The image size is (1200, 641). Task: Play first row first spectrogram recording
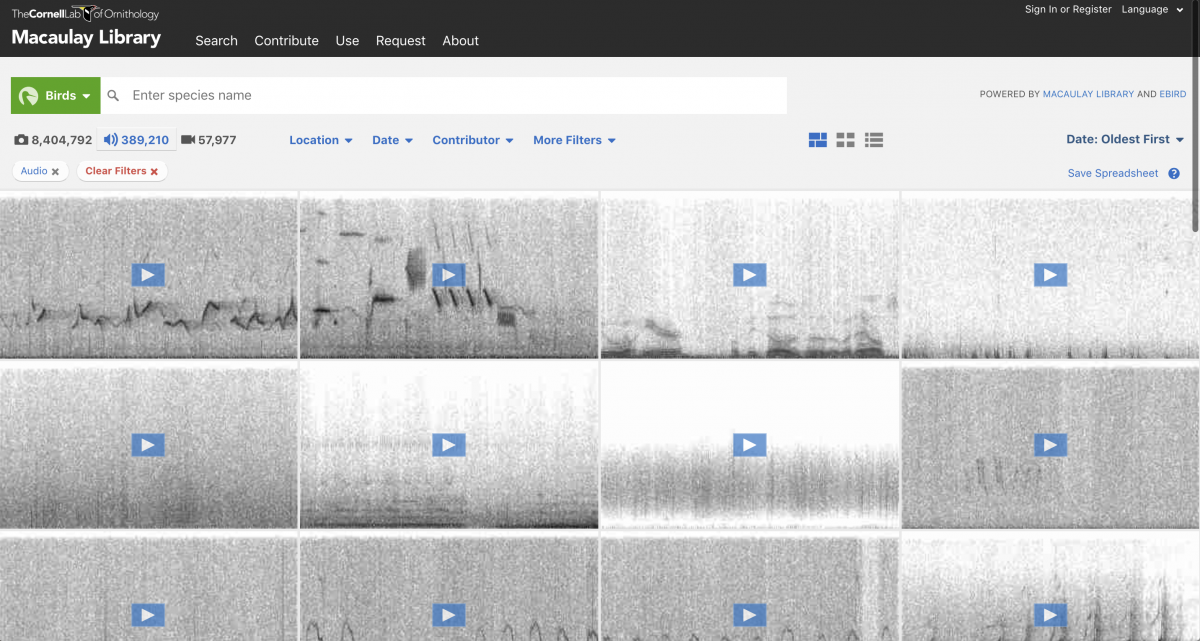(148, 275)
